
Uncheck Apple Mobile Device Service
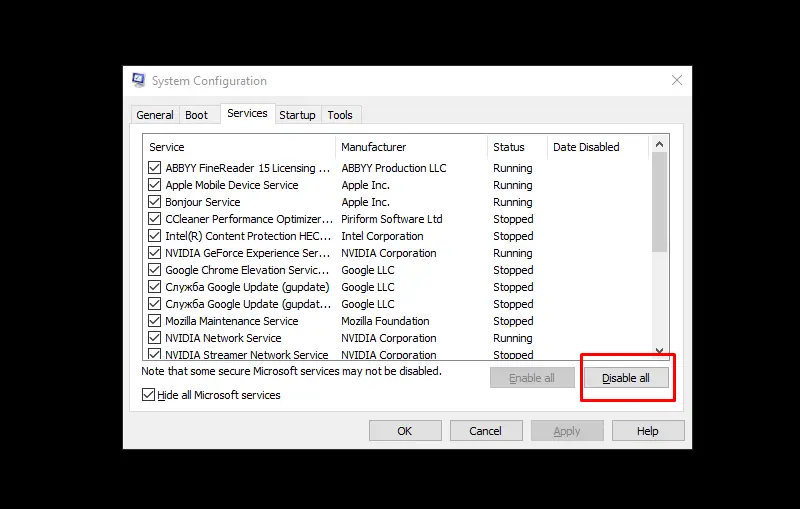154,185
